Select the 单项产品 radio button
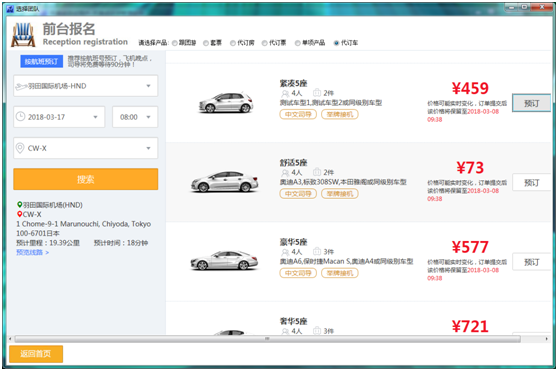 pos(298,43)
